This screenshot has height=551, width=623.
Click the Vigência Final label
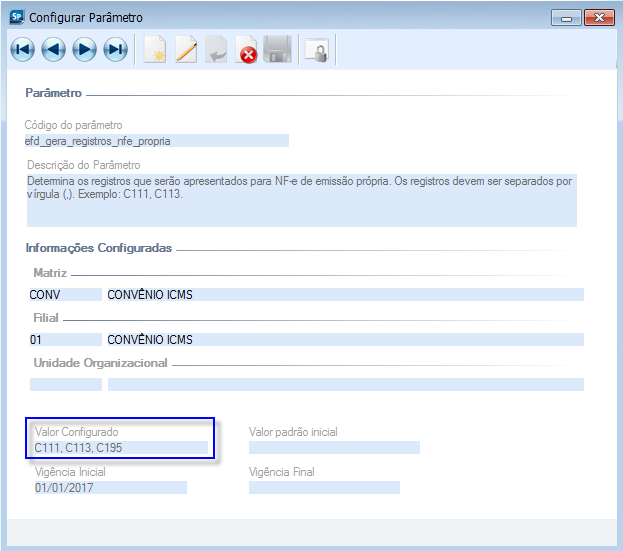click(281, 472)
